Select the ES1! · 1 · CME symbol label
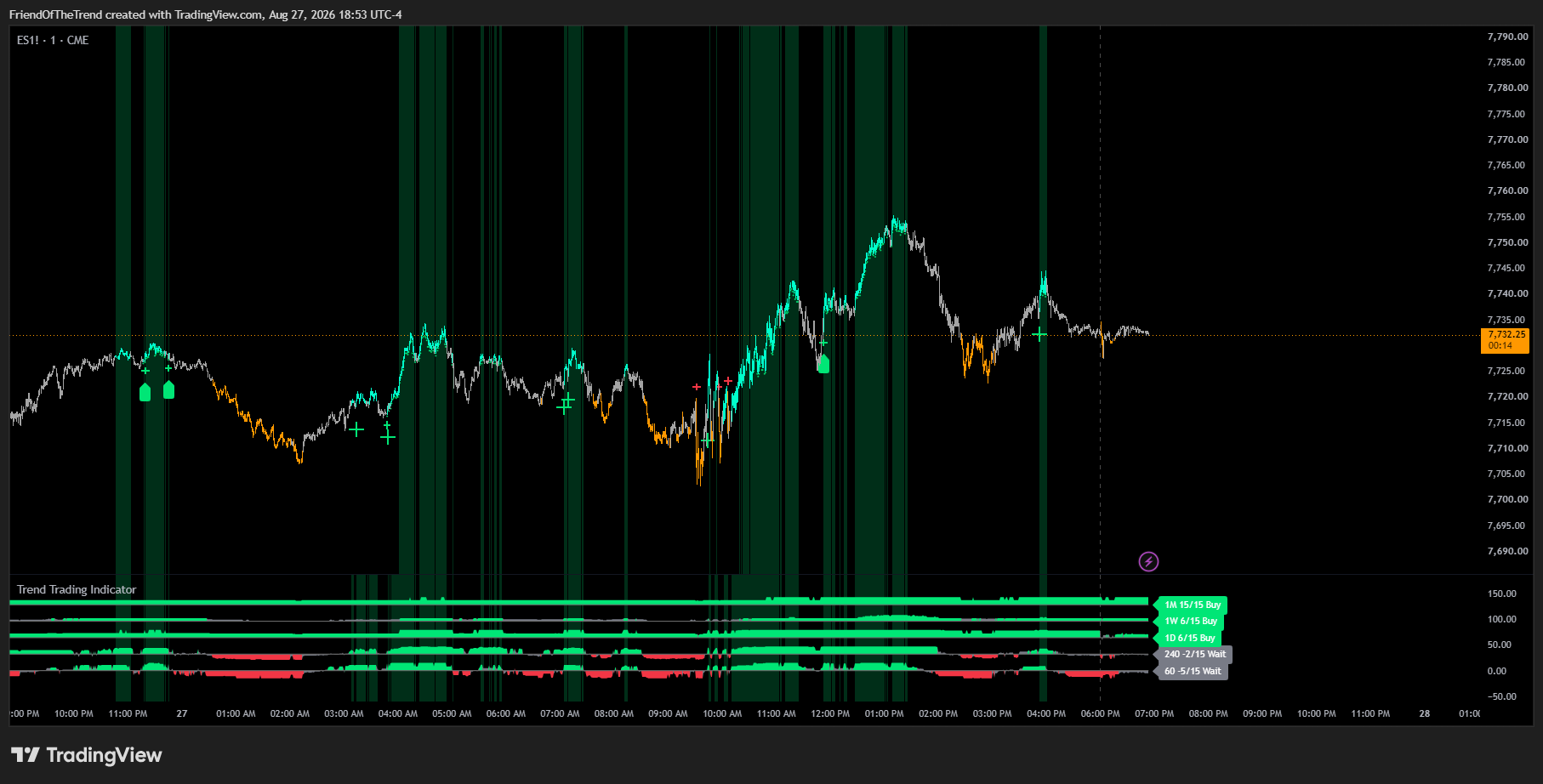Screen dimensions: 1543x784 (53, 40)
